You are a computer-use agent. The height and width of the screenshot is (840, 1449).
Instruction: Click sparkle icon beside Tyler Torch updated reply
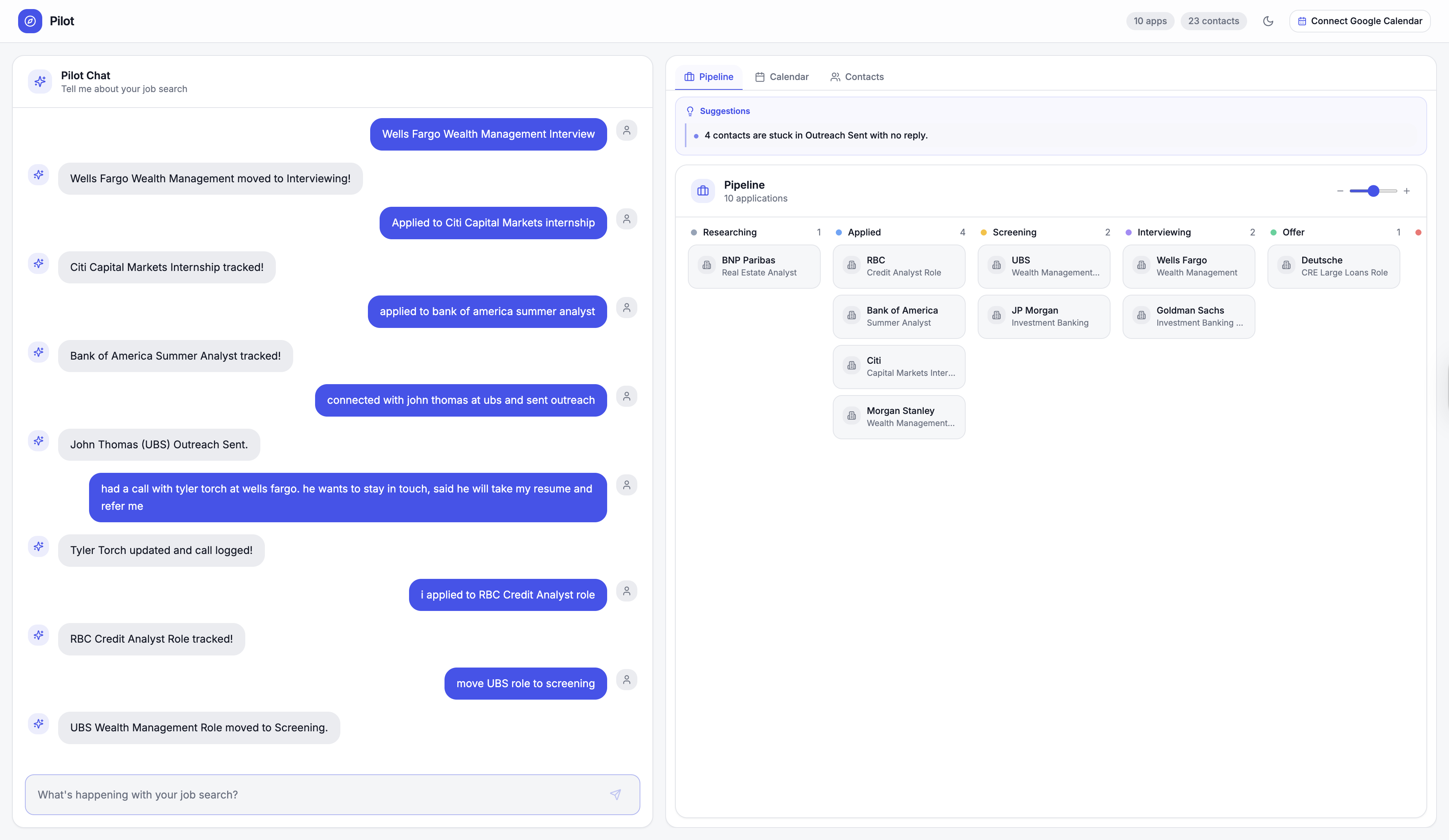click(x=38, y=546)
